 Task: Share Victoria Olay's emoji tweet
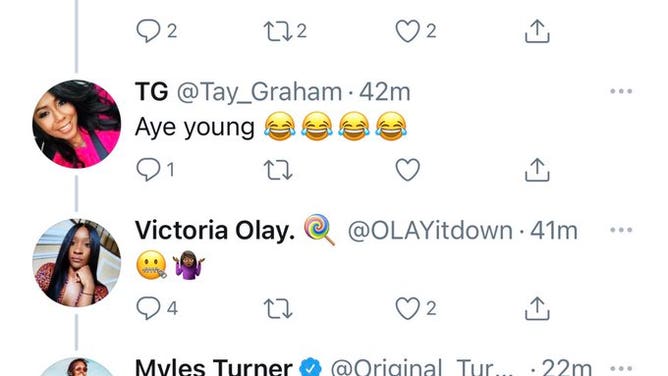point(537,308)
